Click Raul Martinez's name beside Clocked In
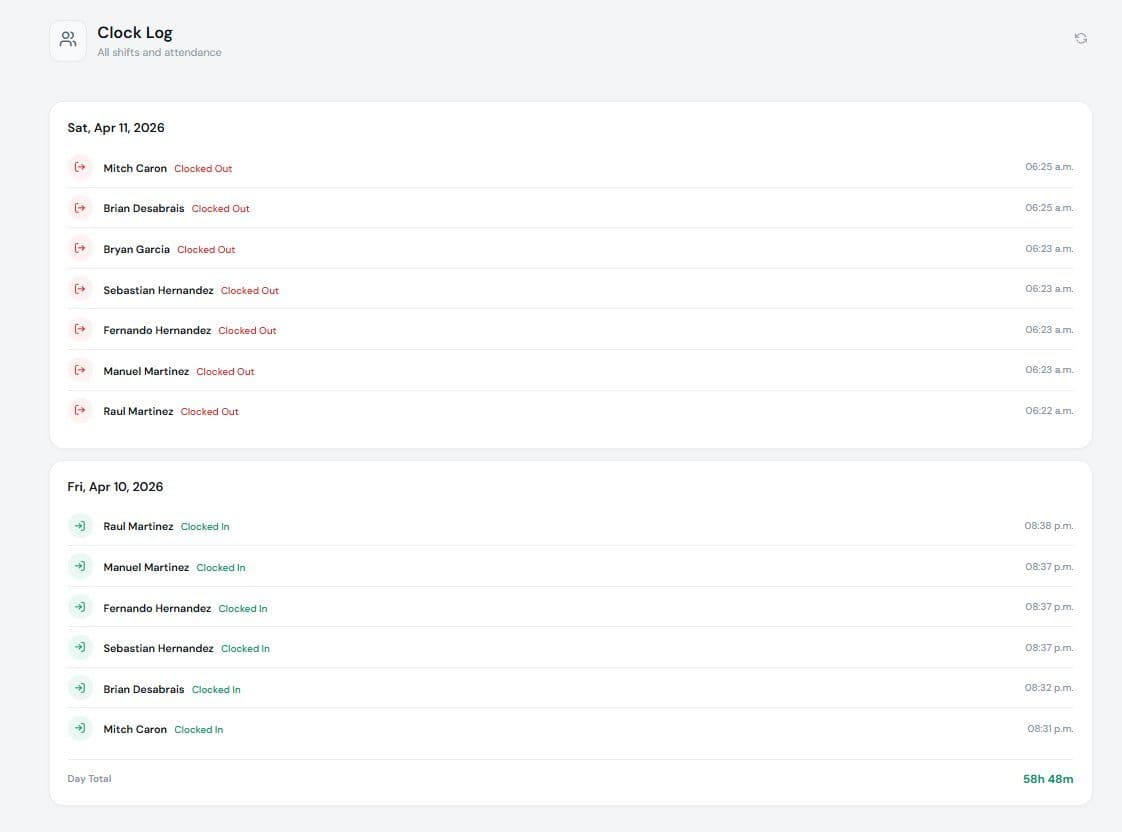Image resolution: width=1122 pixels, height=832 pixels. [x=138, y=526]
